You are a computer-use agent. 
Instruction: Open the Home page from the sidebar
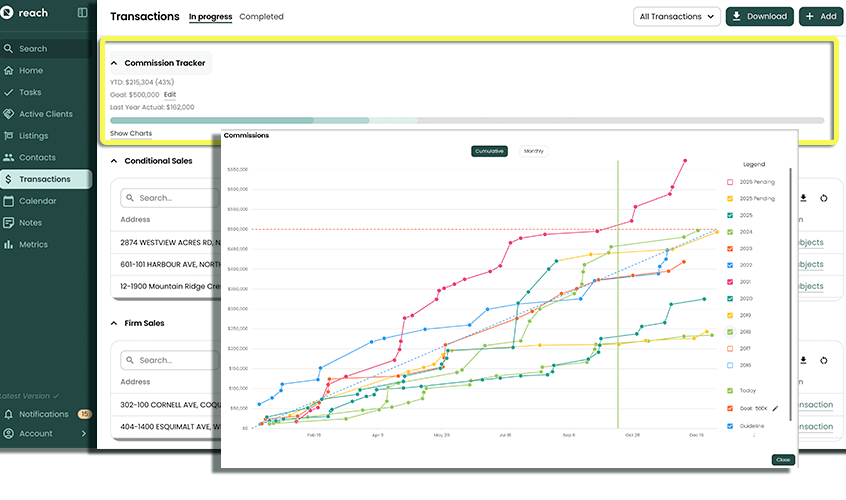click(x=31, y=70)
